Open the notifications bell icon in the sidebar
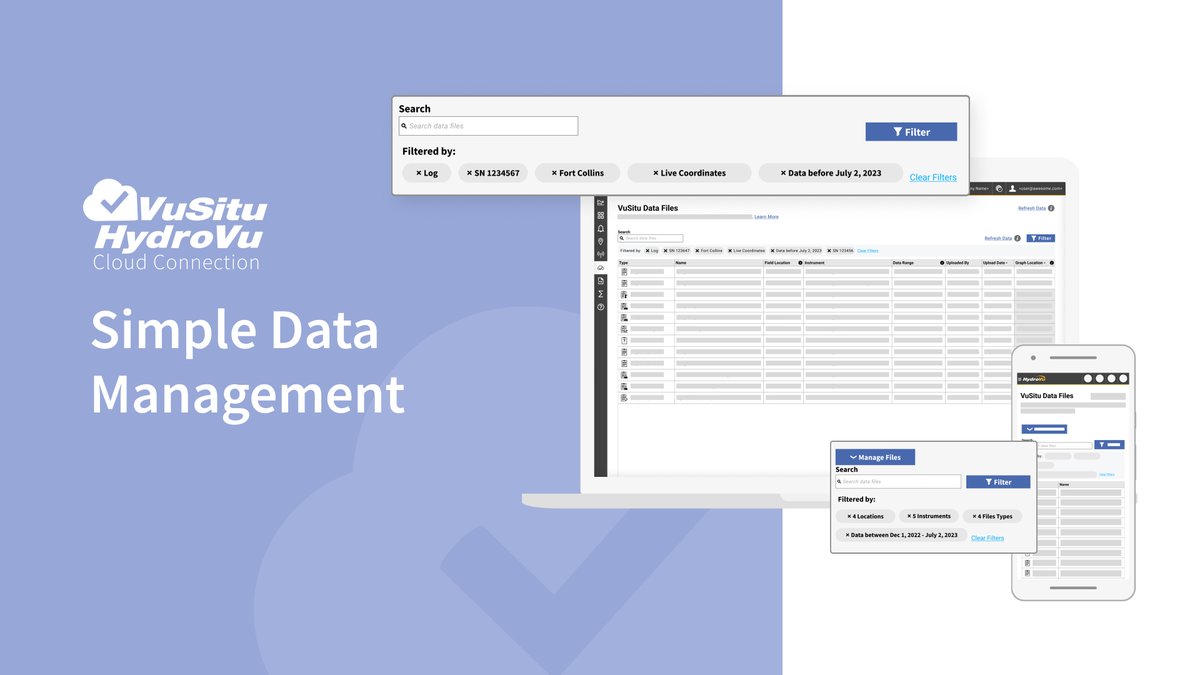 pos(600,229)
